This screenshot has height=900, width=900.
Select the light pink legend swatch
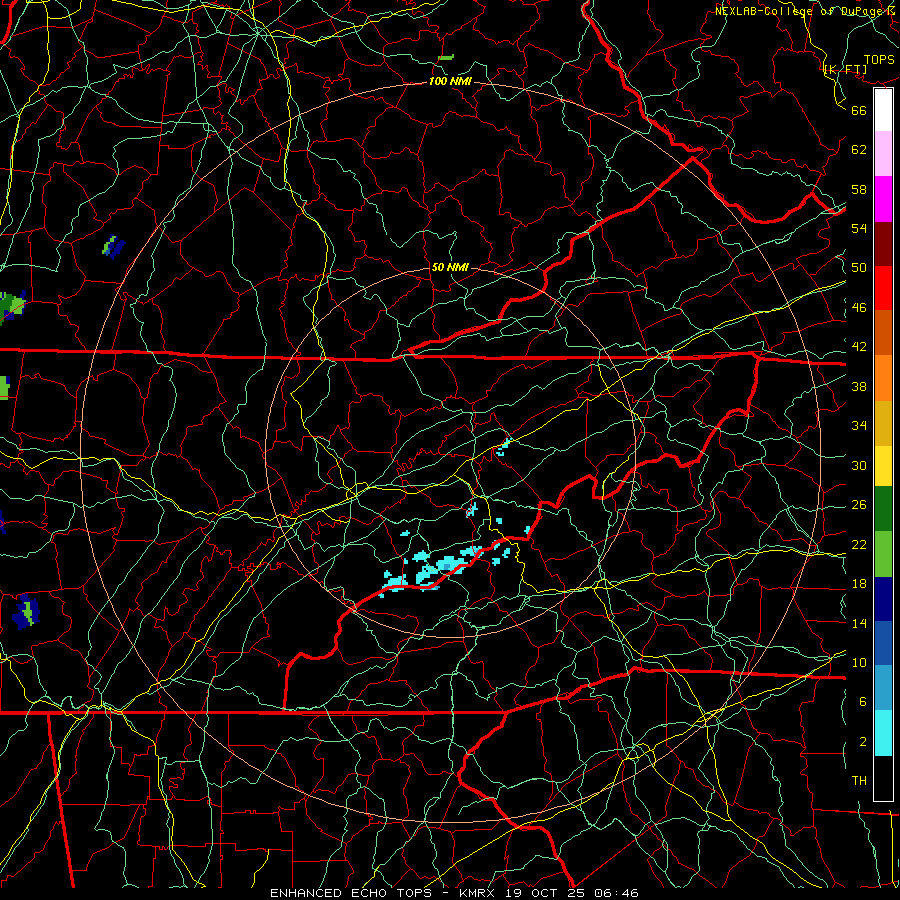pos(883,153)
